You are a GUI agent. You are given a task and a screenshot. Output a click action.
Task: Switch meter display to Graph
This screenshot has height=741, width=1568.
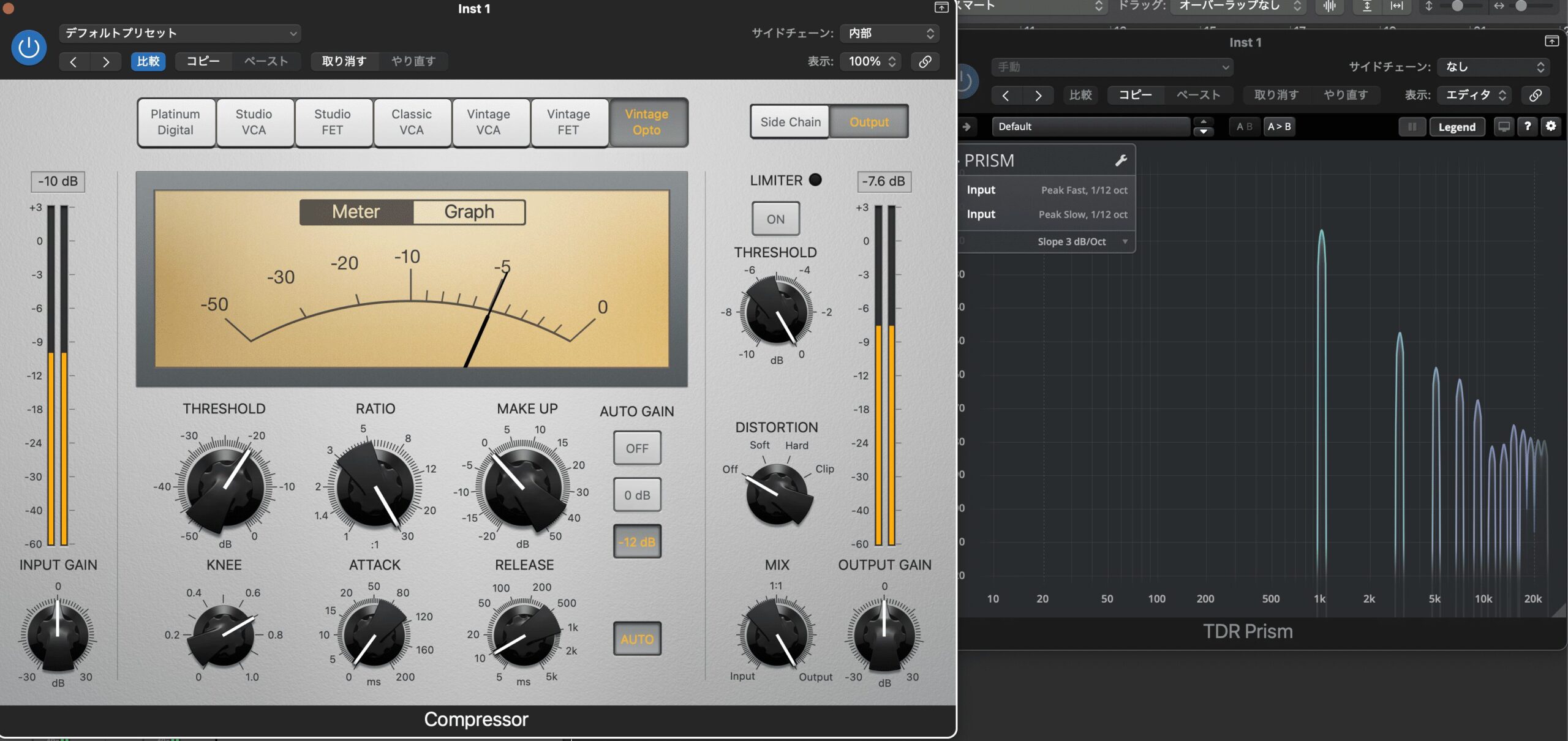pyautogui.click(x=469, y=212)
